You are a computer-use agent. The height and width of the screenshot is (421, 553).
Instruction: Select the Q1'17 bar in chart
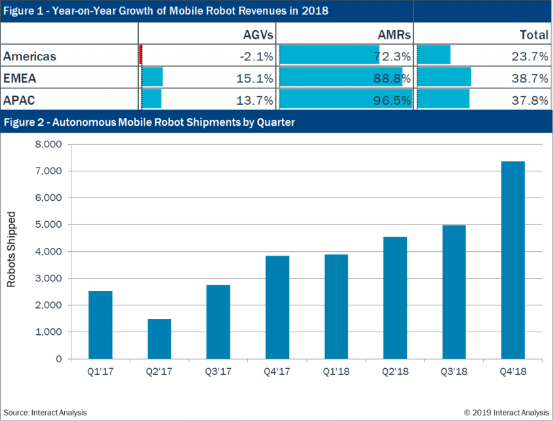tap(101, 325)
